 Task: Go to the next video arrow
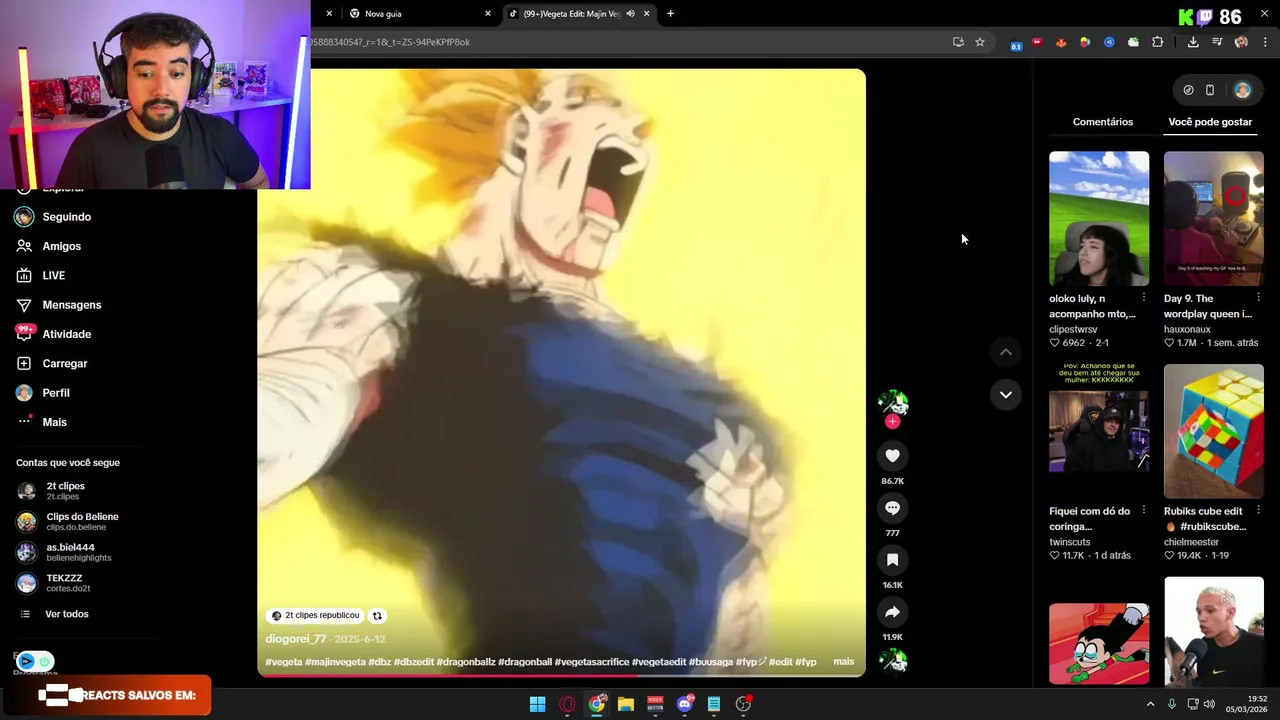(x=1006, y=394)
